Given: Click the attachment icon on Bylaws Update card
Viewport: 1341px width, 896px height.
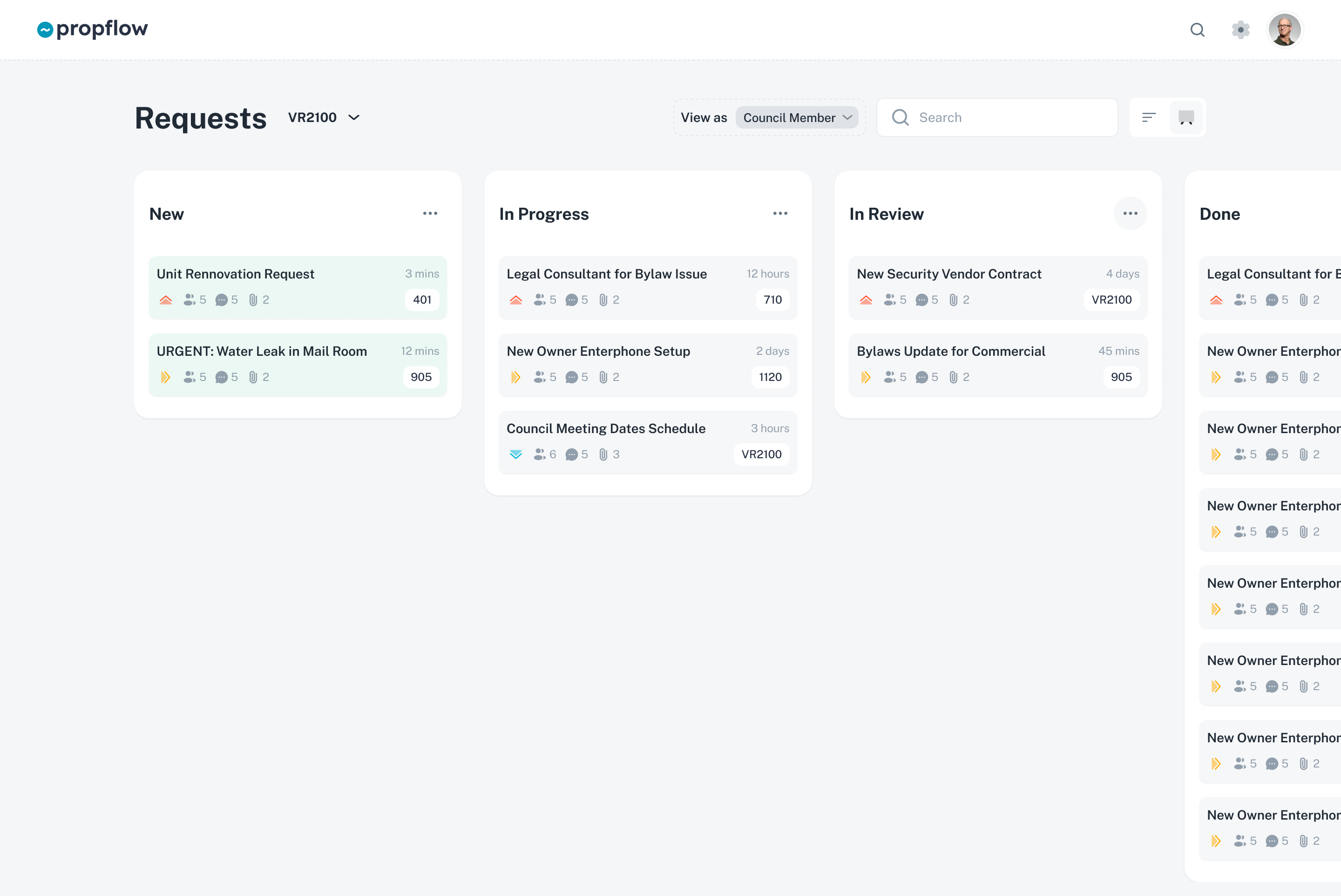Looking at the screenshot, I should (953, 377).
